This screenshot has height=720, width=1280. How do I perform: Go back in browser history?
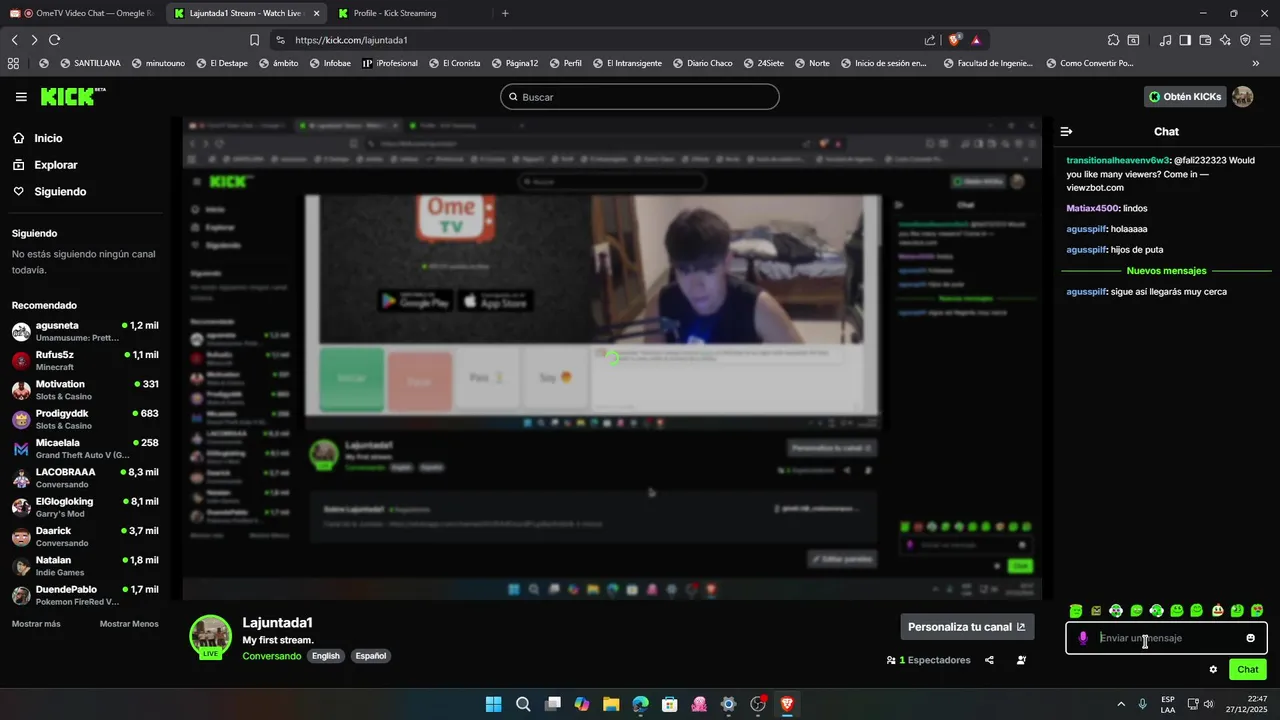pos(14,40)
